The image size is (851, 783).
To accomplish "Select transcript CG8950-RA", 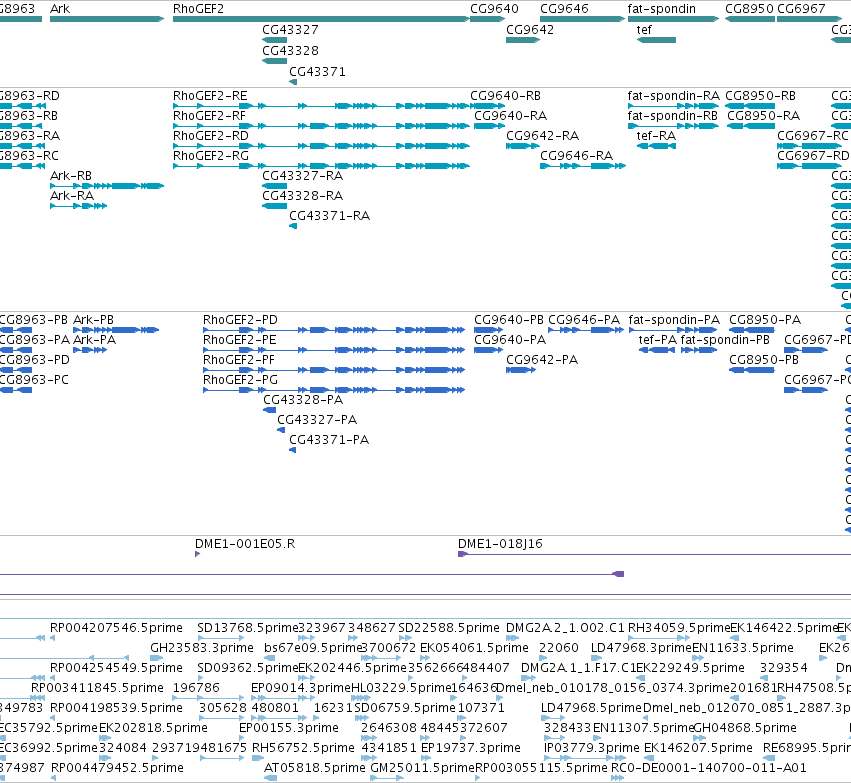I will (x=751, y=126).
